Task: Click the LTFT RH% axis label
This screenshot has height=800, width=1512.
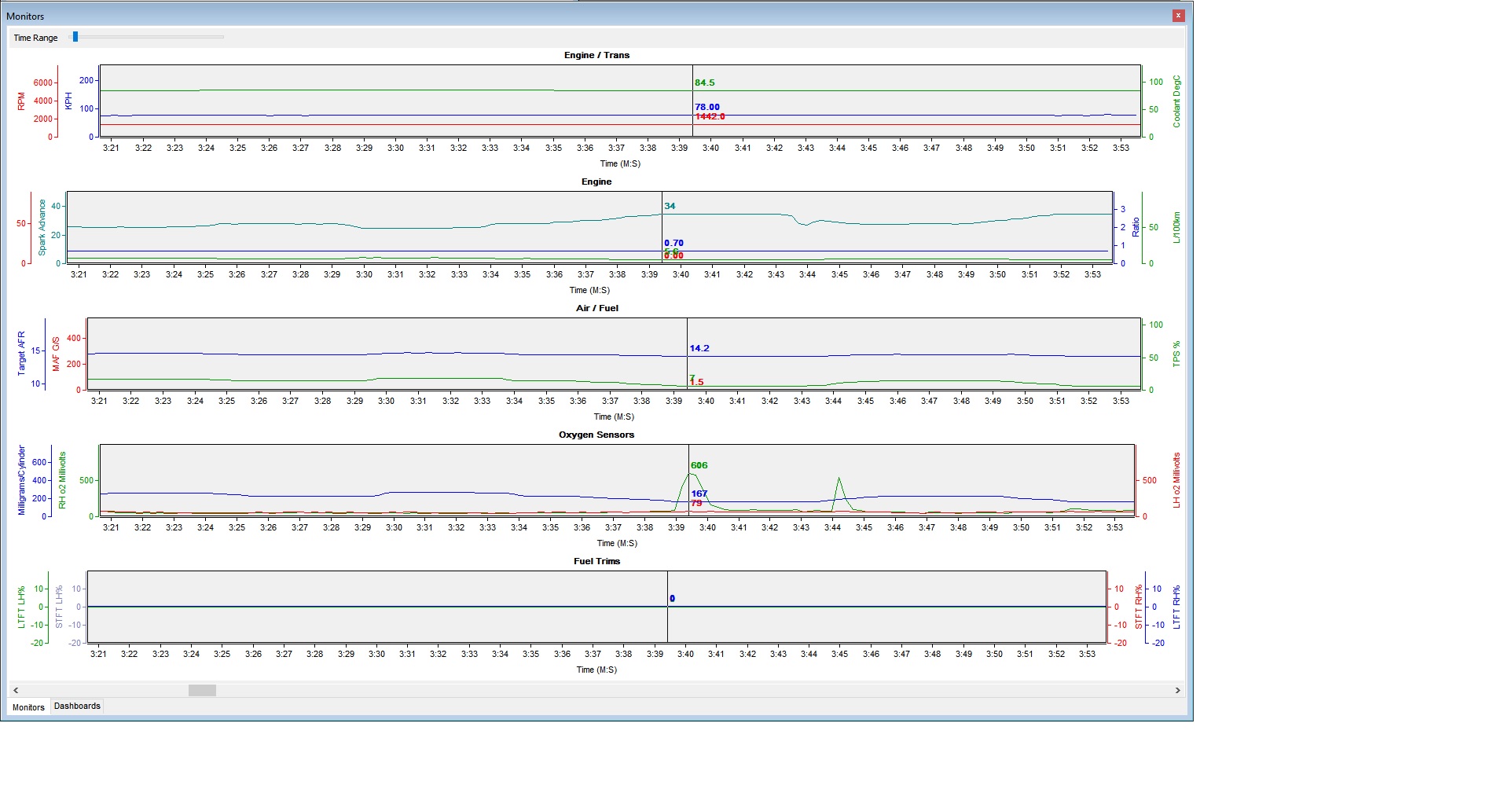Action: [1176, 607]
